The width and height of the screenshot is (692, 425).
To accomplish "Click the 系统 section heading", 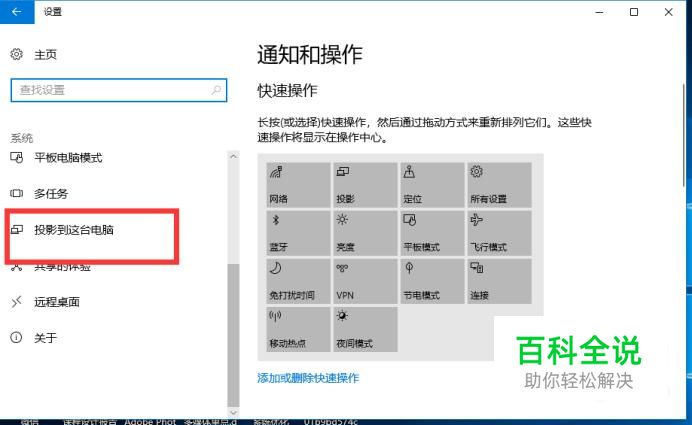I will [x=22, y=138].
